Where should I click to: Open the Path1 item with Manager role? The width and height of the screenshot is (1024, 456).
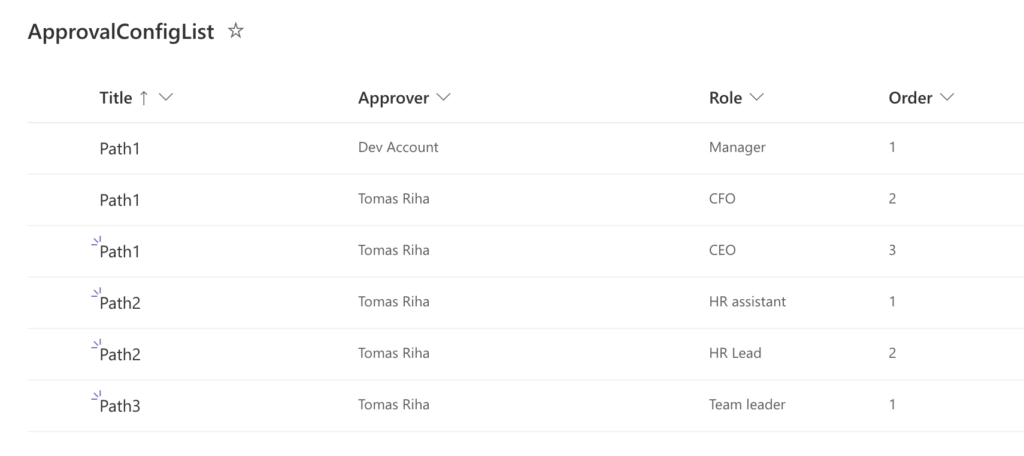pyautogui.click(x=120, y=148)
